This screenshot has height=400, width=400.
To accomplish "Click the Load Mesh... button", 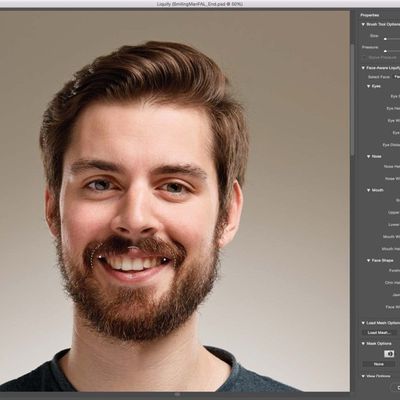I will click(379, 332).
